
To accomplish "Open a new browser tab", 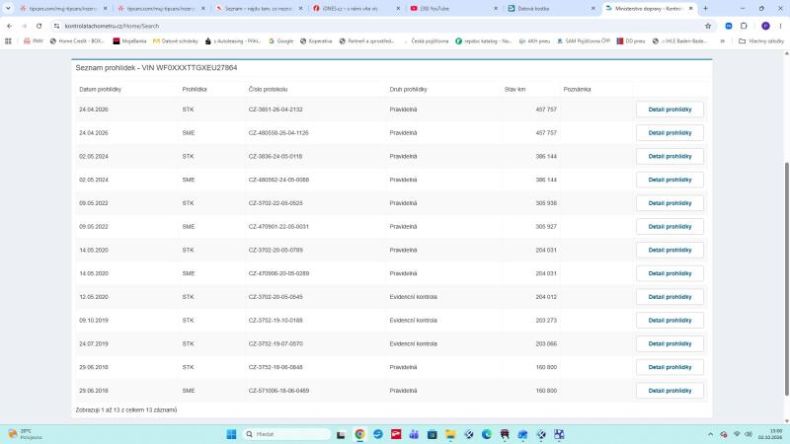I will coord(705,9).
